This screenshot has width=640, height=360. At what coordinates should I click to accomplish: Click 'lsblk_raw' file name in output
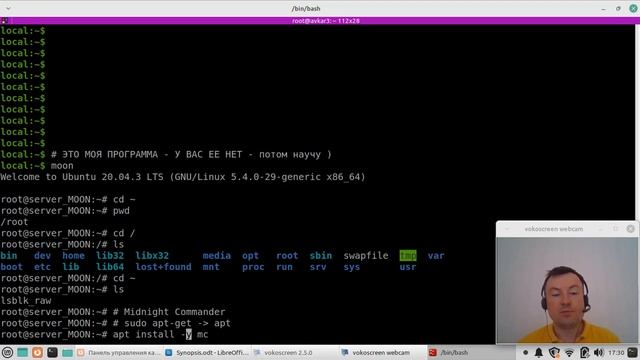(x=26, y=301)
